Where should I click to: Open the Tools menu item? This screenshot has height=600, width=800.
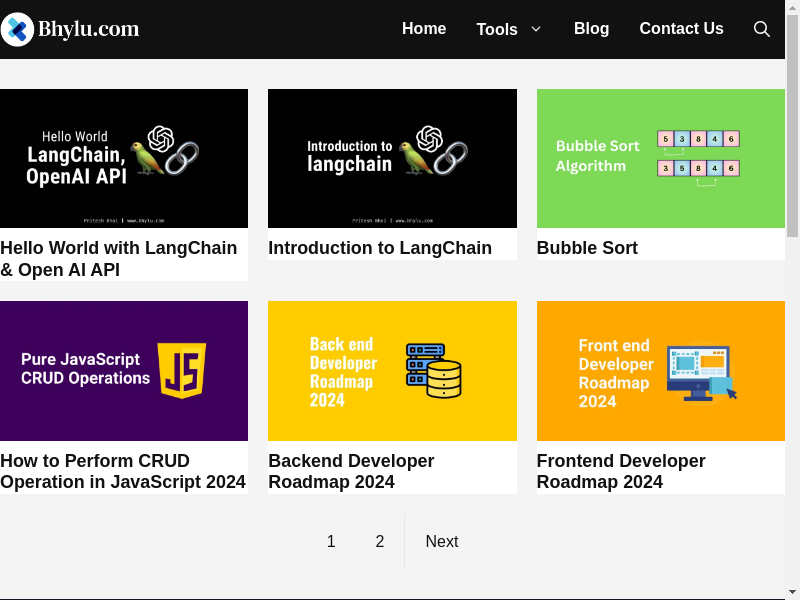click(497, 29)
